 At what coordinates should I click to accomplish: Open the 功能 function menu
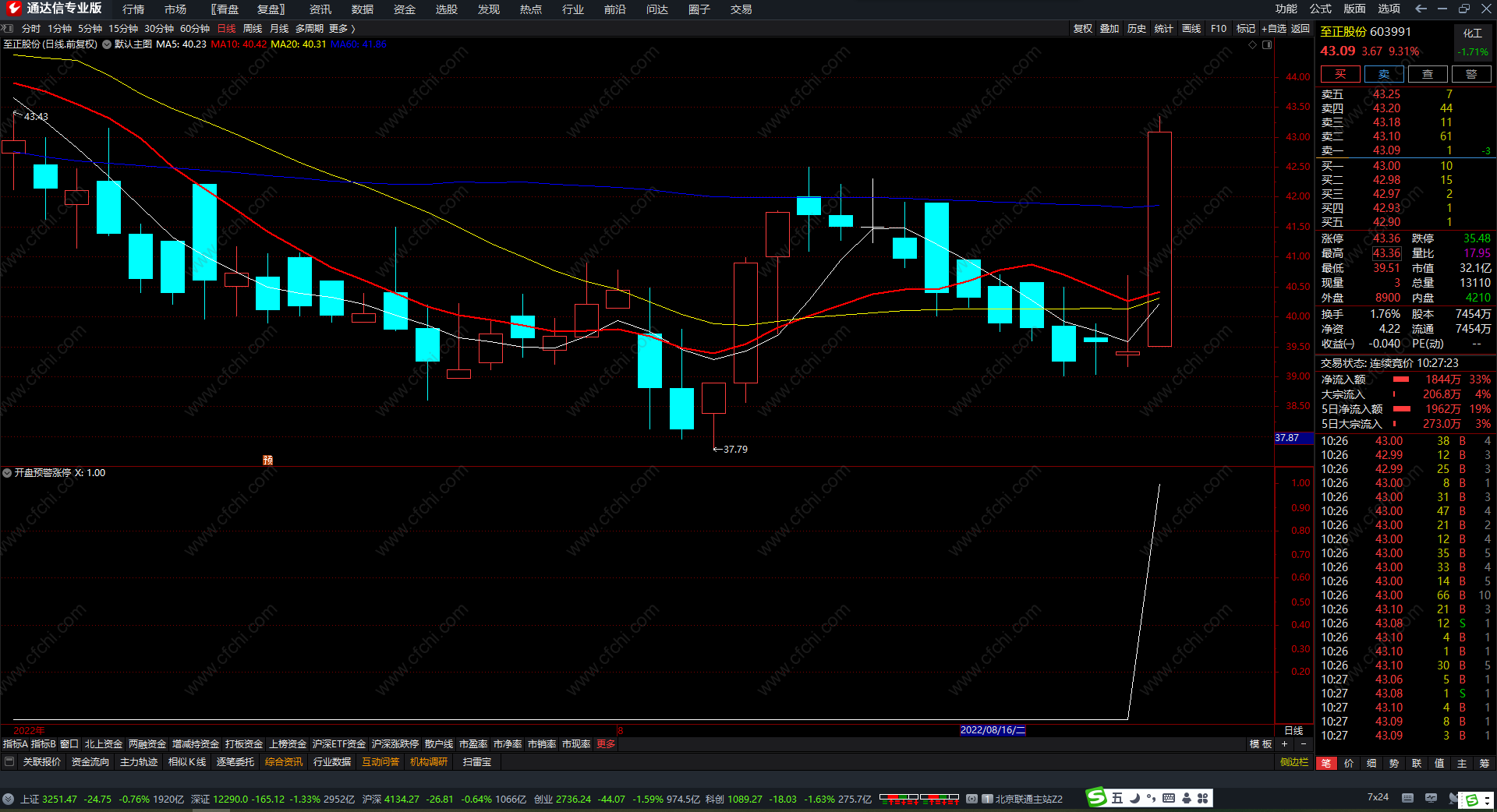1286,9
